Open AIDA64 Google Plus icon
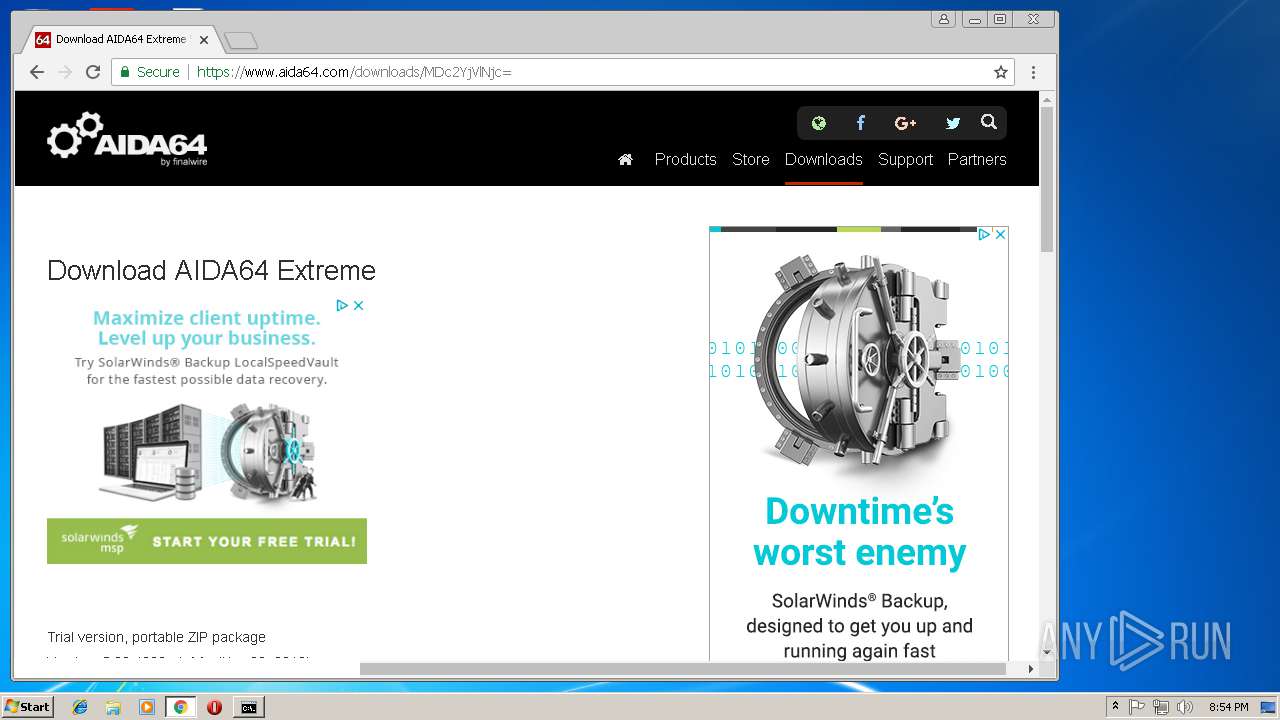This screenshot has width=1280, height=720. (905, 123)
